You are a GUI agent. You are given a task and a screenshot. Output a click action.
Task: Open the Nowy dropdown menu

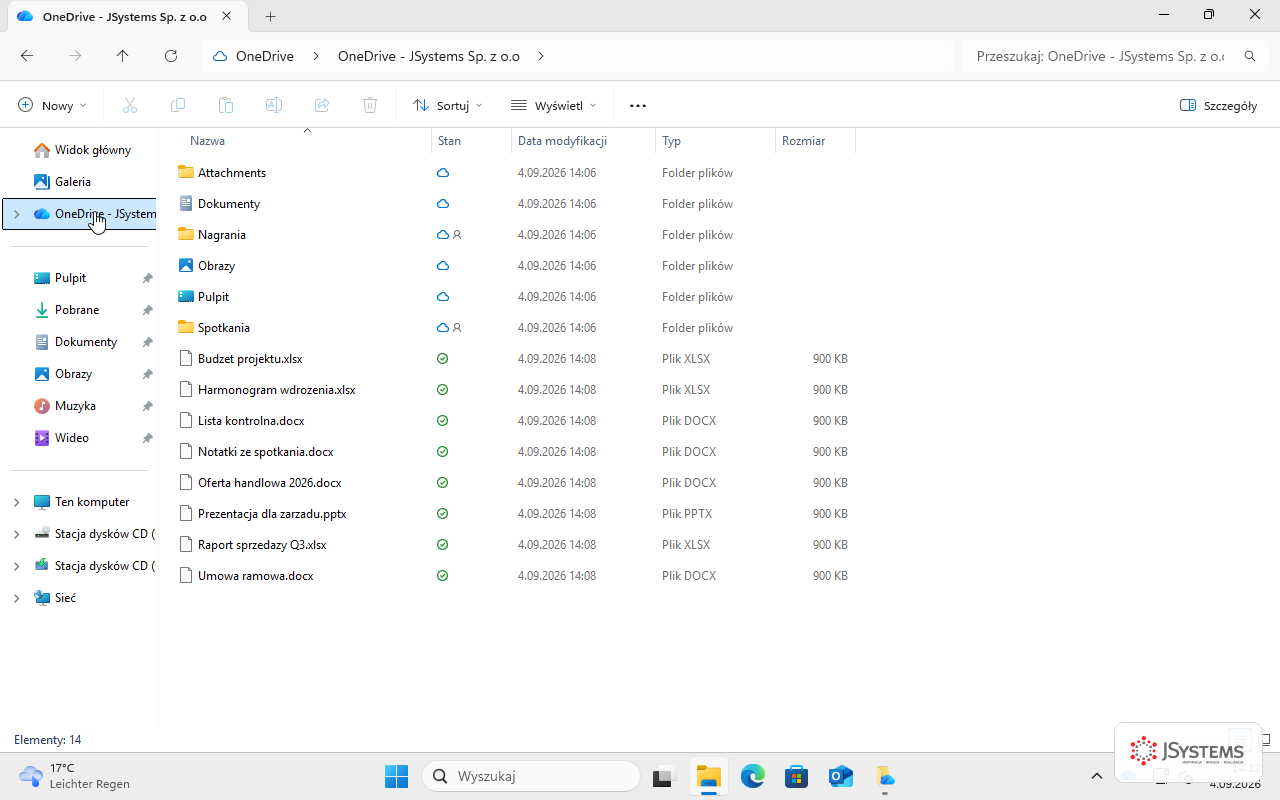53,105
